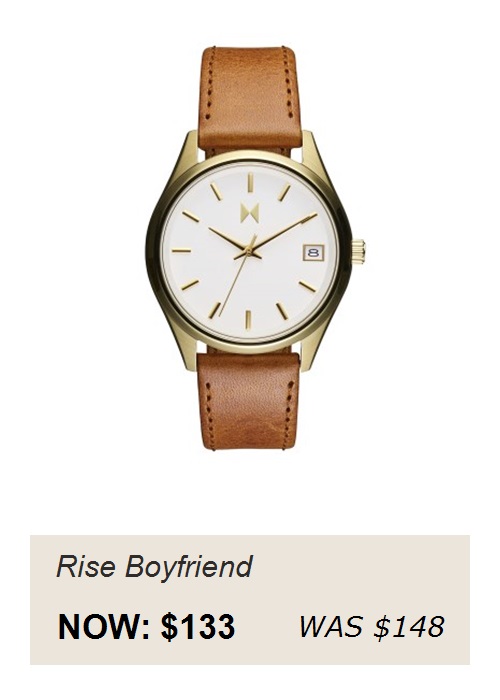Viewport: 500px width, 700px height.
Task: Click the center pin where hands meet
Action: pos(248,253)
